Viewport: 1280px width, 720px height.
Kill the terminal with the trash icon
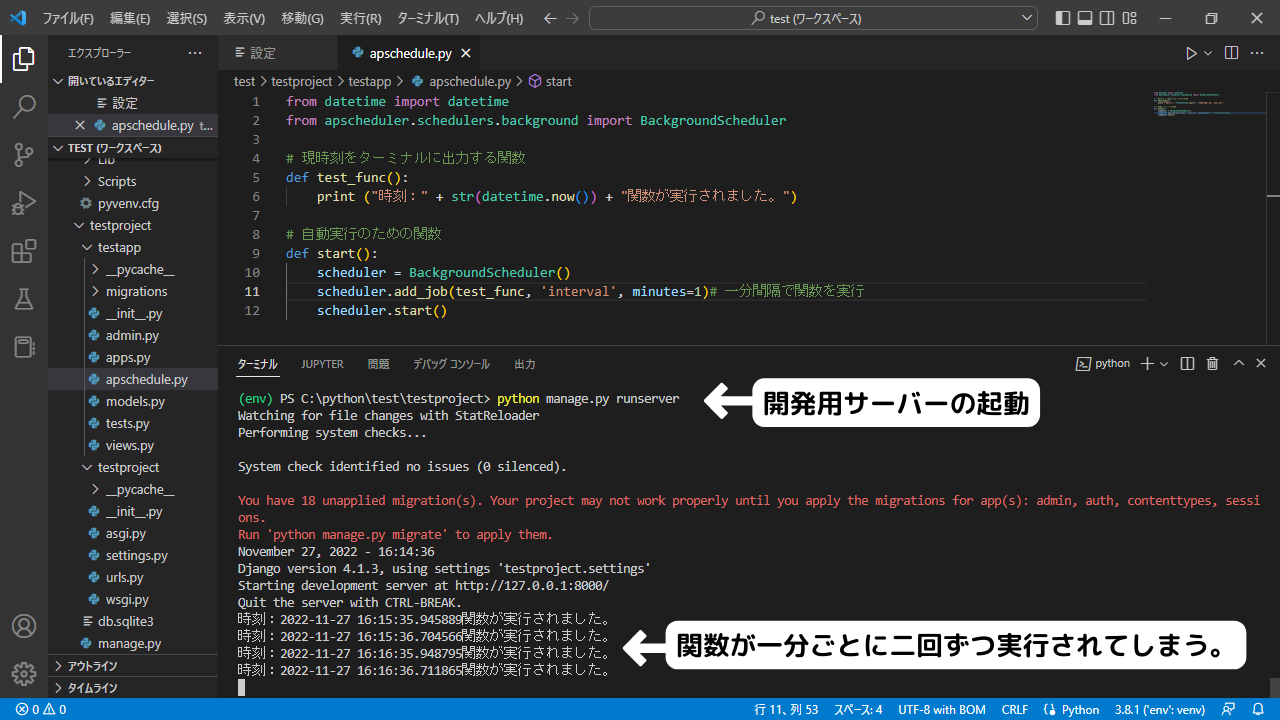click(1212, 364)
